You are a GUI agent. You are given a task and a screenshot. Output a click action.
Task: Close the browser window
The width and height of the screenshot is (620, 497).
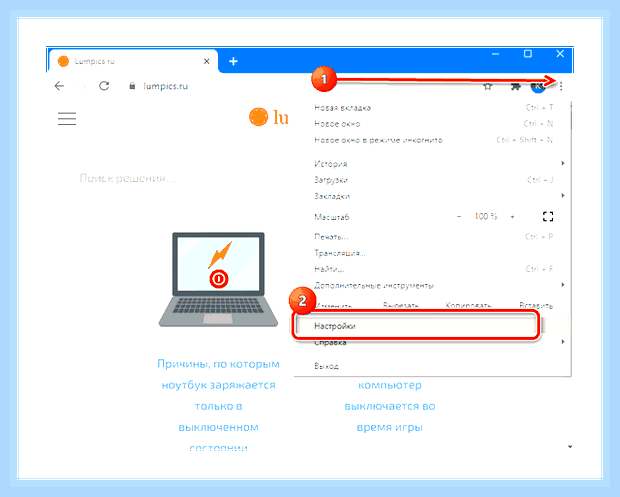(560, 54)
